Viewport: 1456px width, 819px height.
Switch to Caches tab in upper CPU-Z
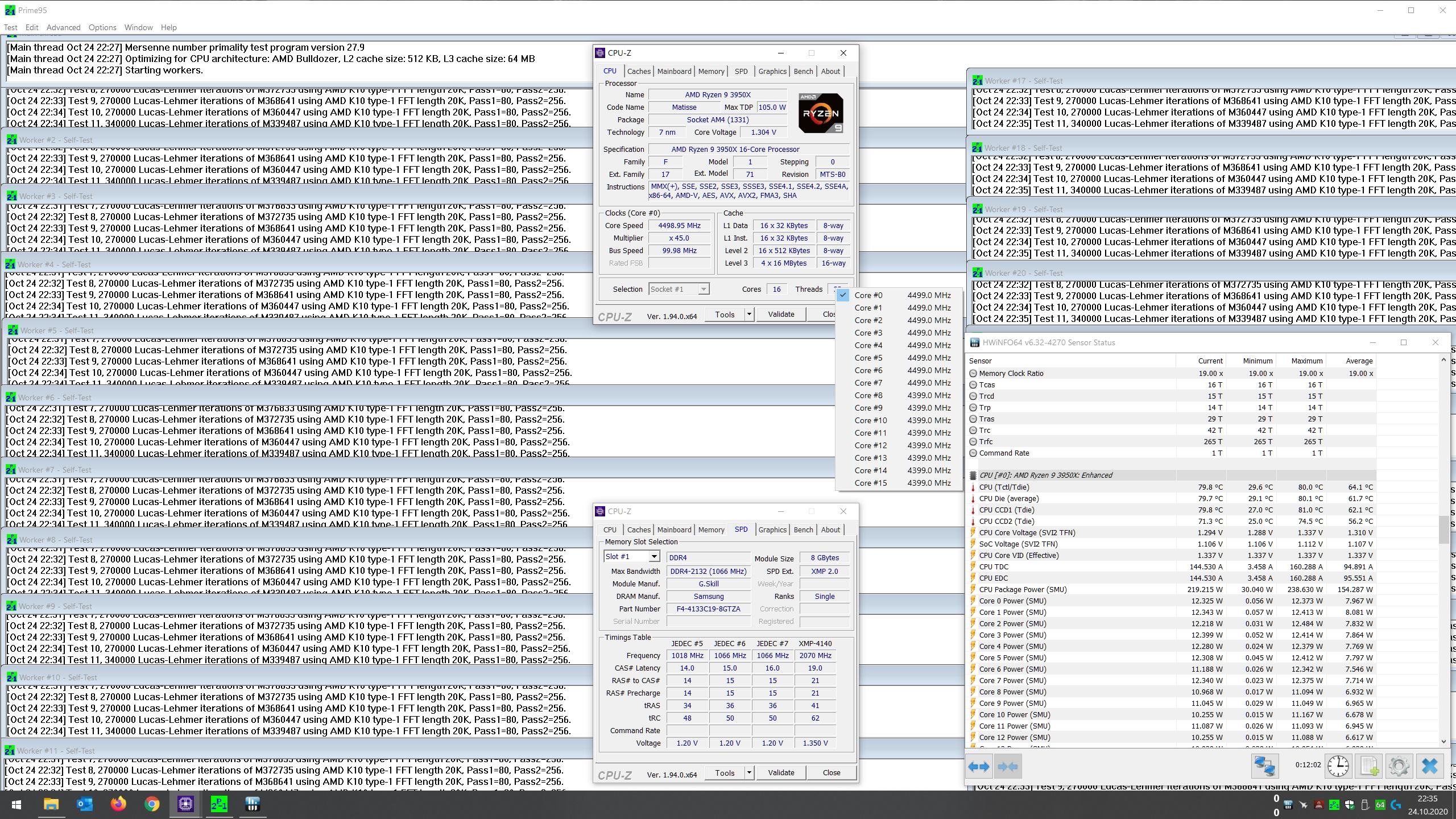(x=639, y=71)
